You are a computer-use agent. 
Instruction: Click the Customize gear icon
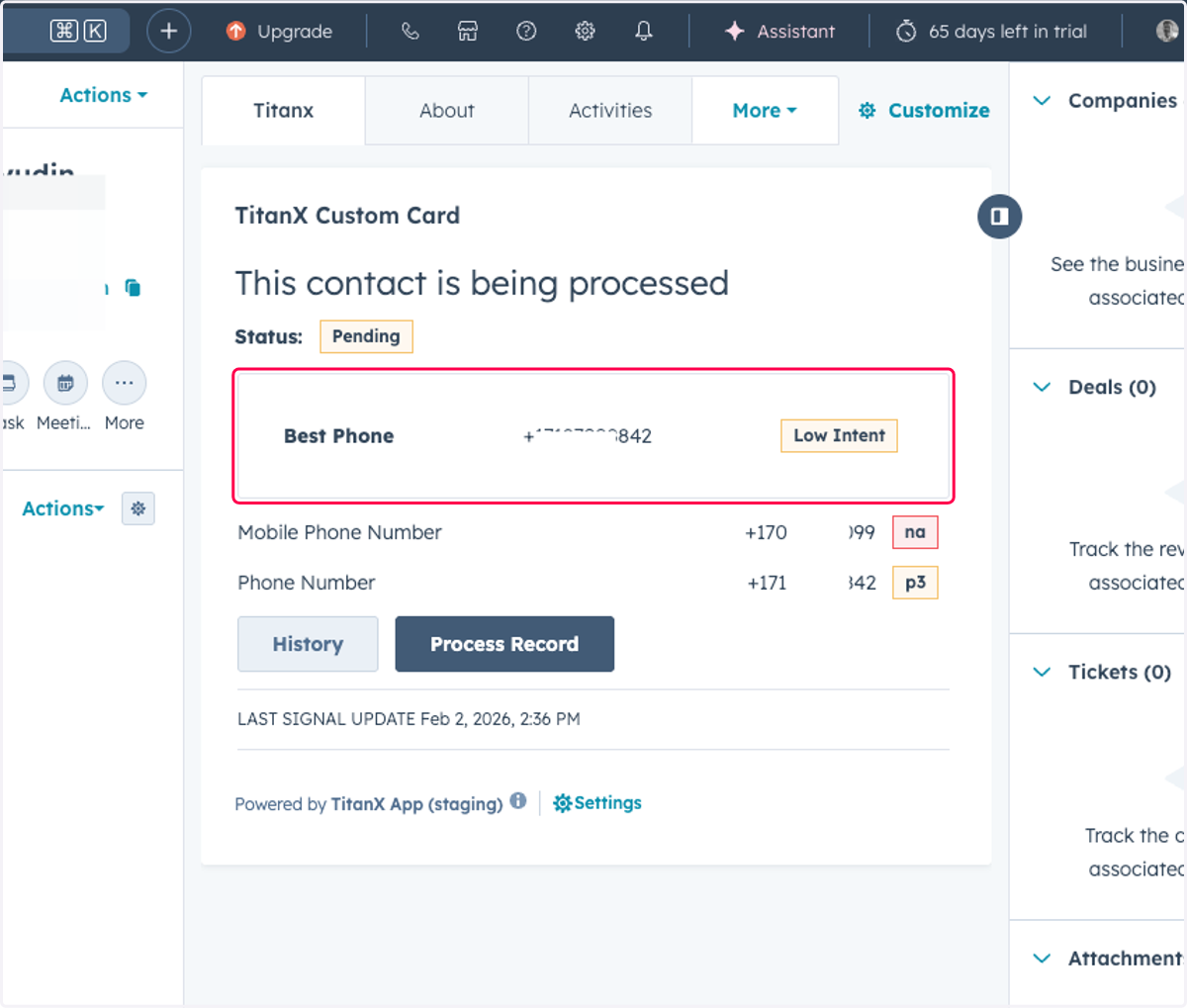pos(867,111)
